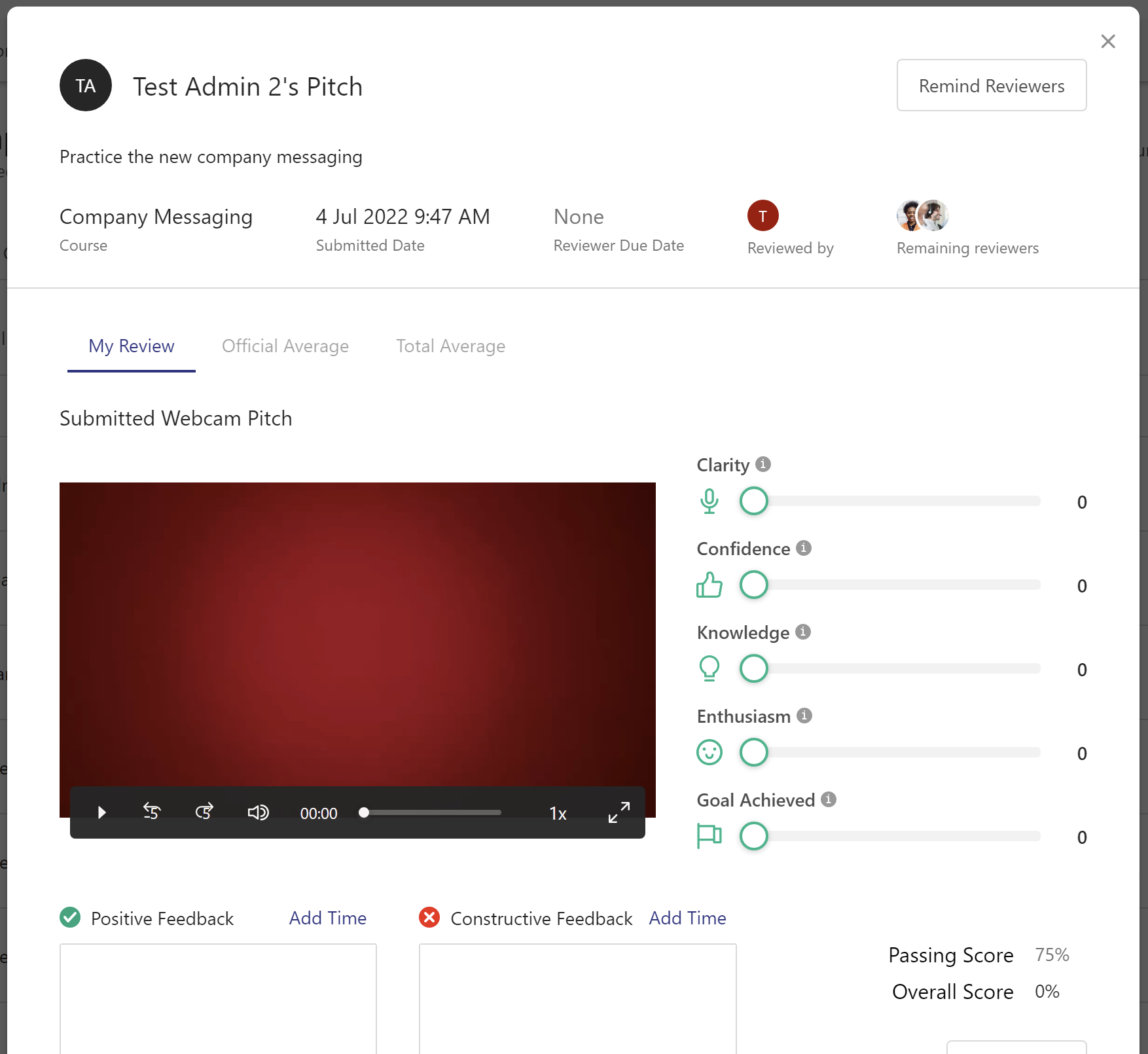Click Add Time for Constructive Feedback
The width and height of the screenshot is (1148, 1054).
(x=687, y=918)
